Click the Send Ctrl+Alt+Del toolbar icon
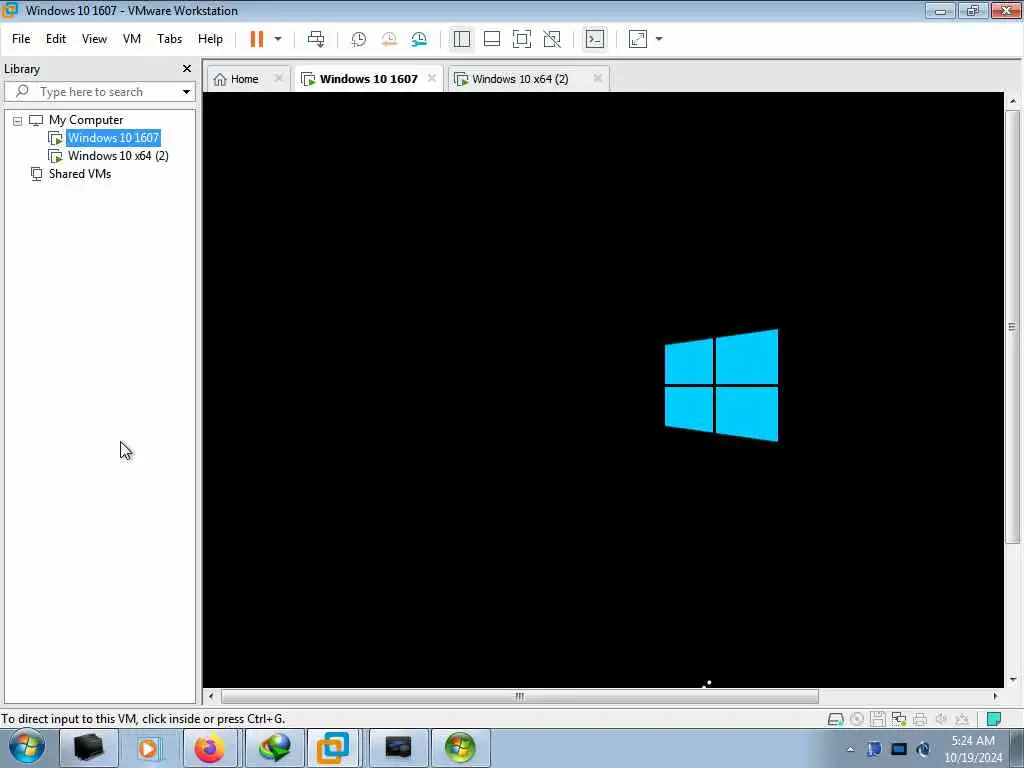Viewport: 1024px width, 768px height. click(x=316, y=39)
